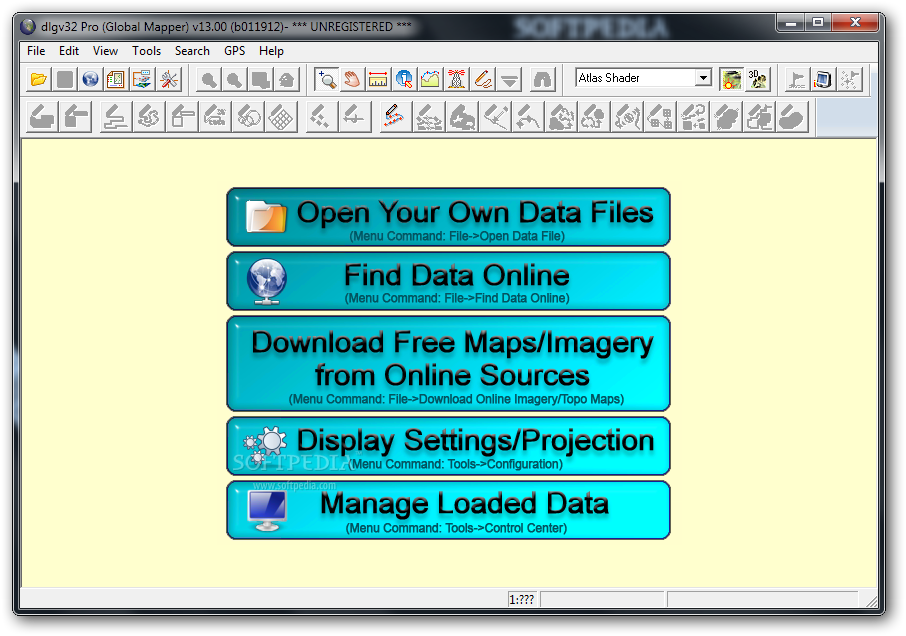Open the GPS menu
The width and height of the screenshot is (906, 636).
235,51
